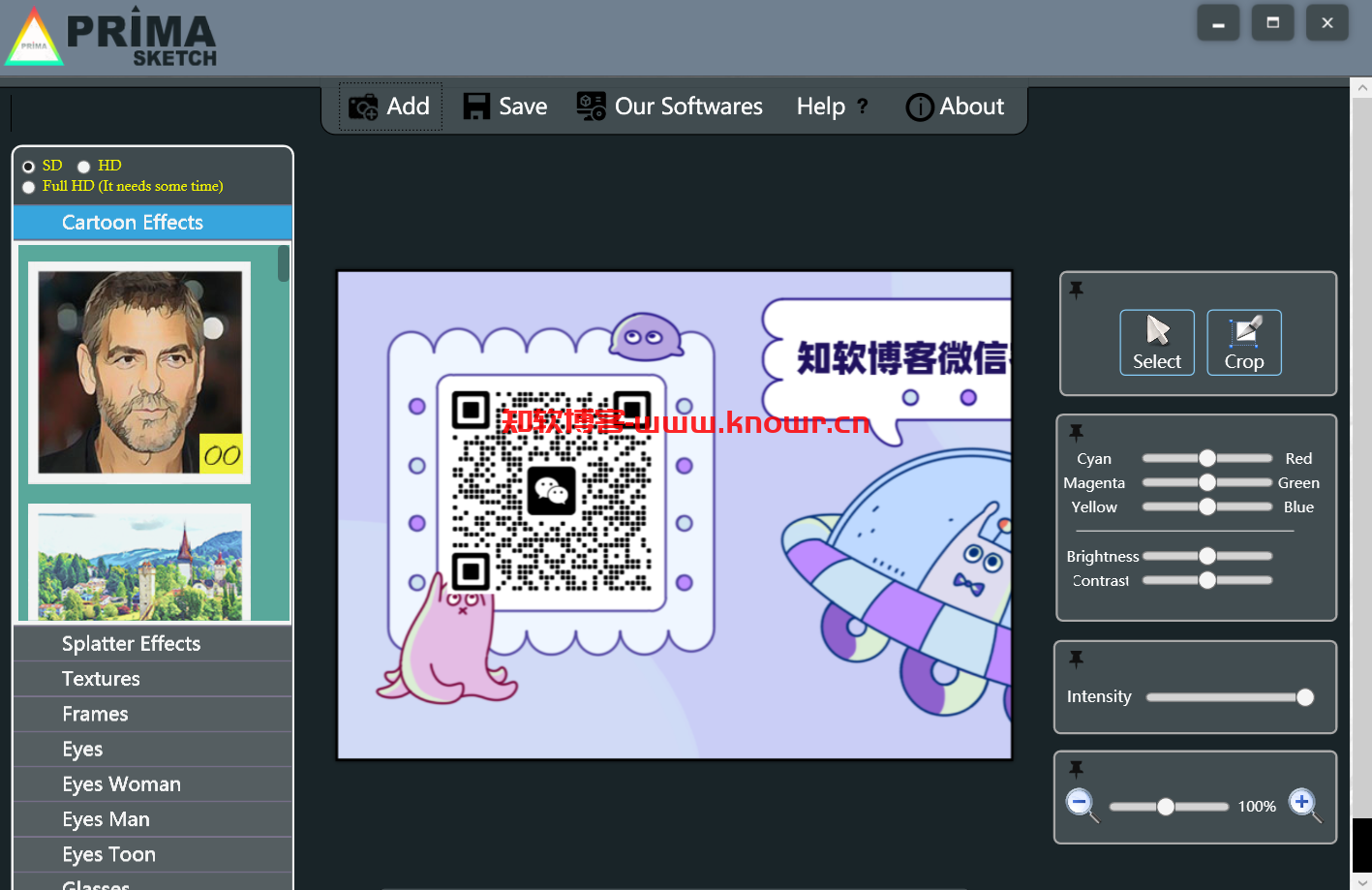Screen dimensions: 1372x890
Task: Open Our Softwares icon in toolbar
Action: pos(591,107)
